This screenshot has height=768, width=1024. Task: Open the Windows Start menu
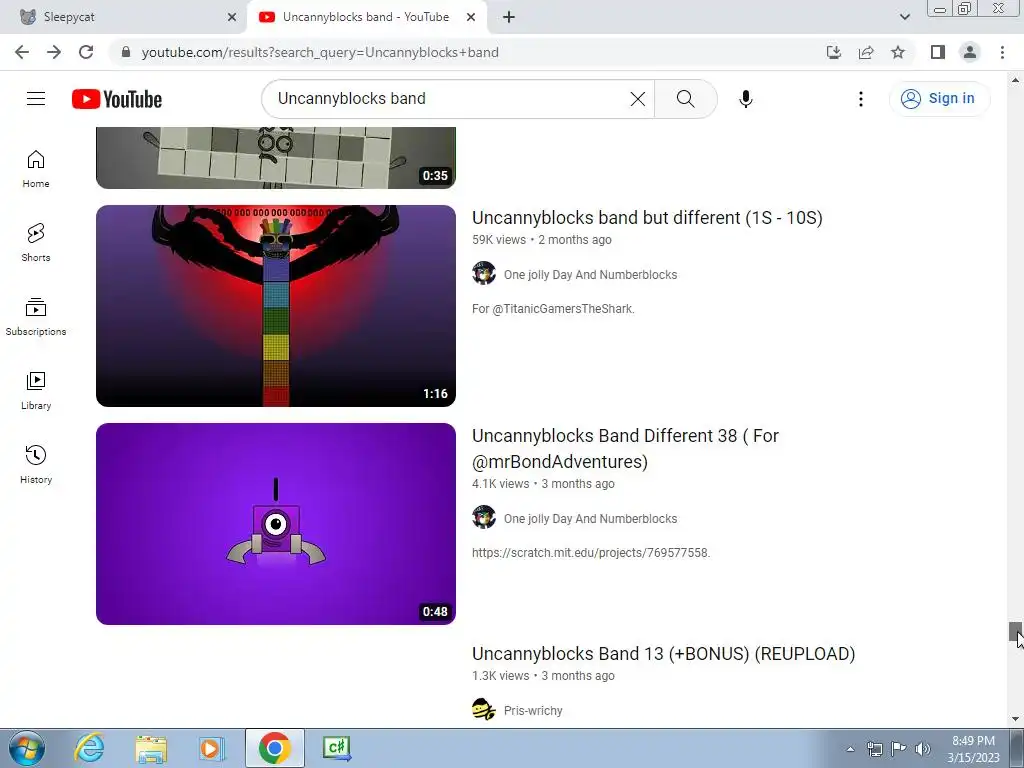(x=27, y=748)
